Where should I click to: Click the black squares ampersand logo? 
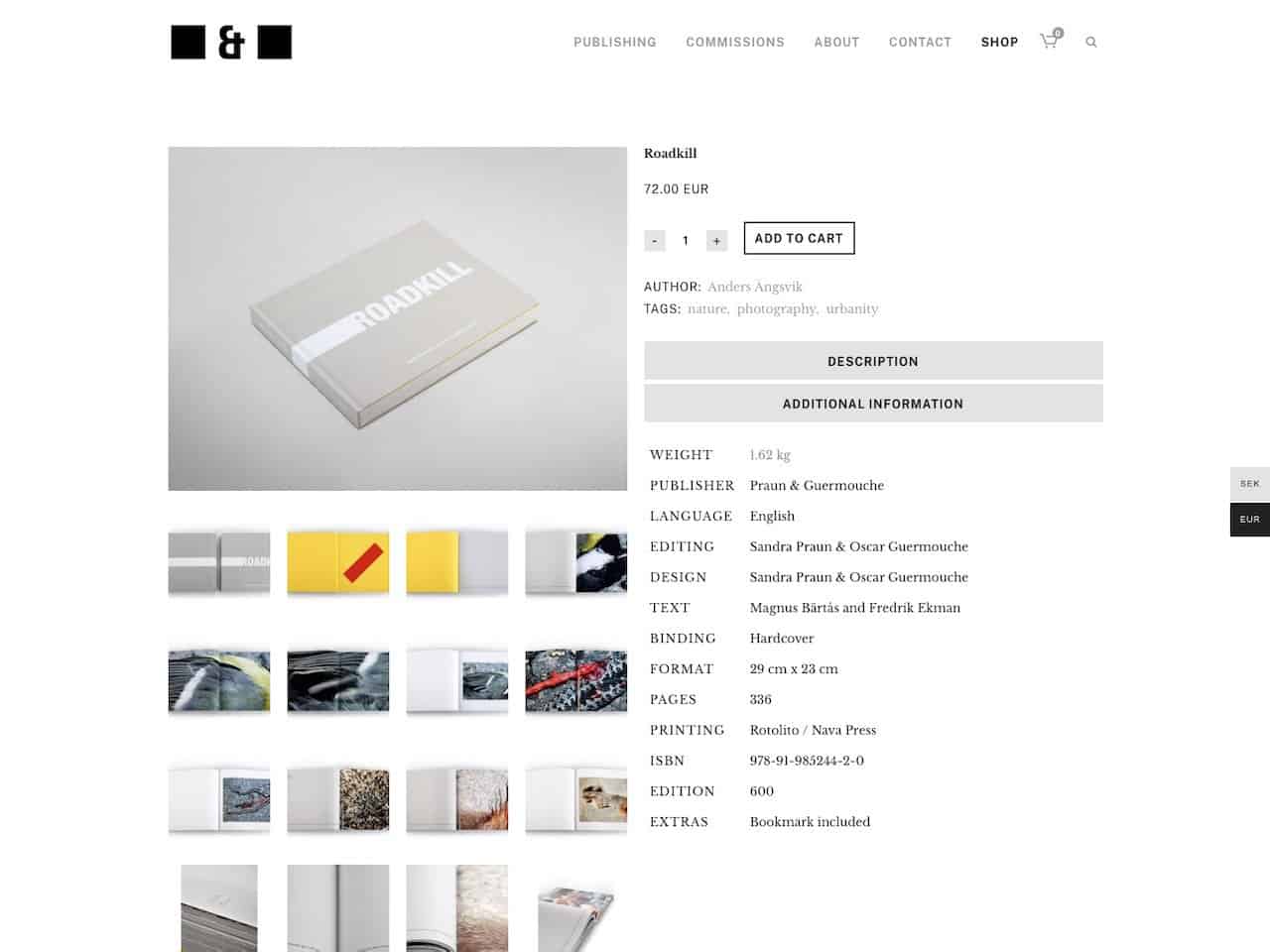coord(231,43)
